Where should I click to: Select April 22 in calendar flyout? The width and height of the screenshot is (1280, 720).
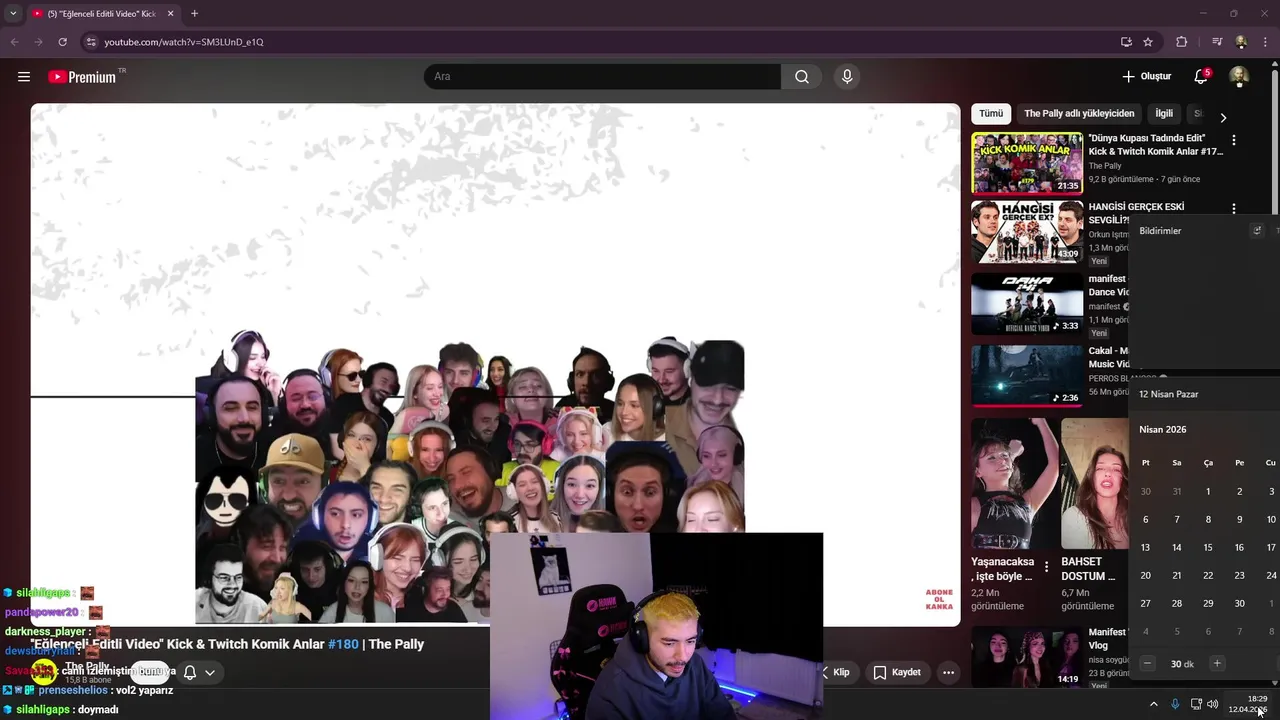(x=1208, y=575)
